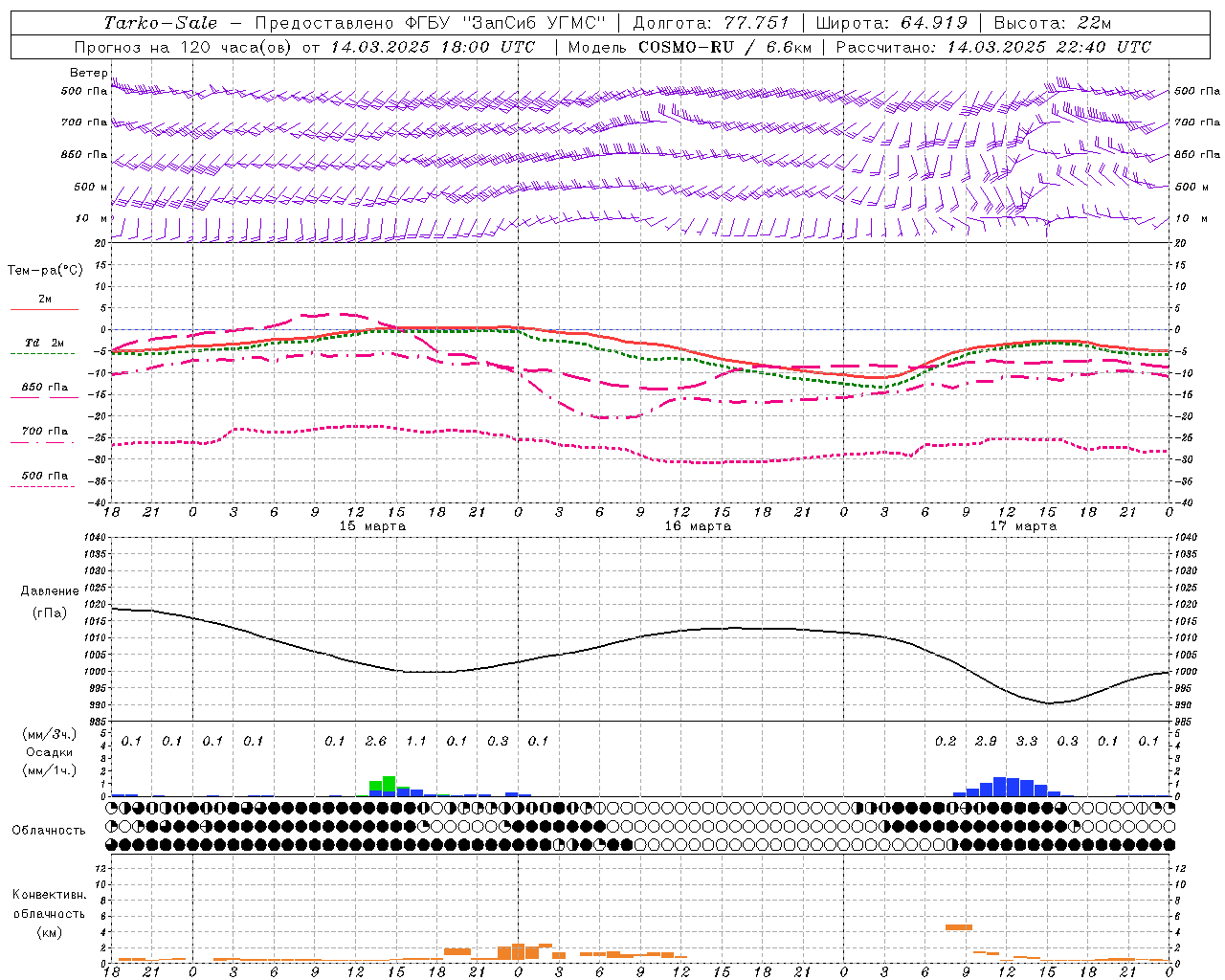
Task: Click the 'Модель COSMO-RU / 6.6км' text
Action: point(689,47)
